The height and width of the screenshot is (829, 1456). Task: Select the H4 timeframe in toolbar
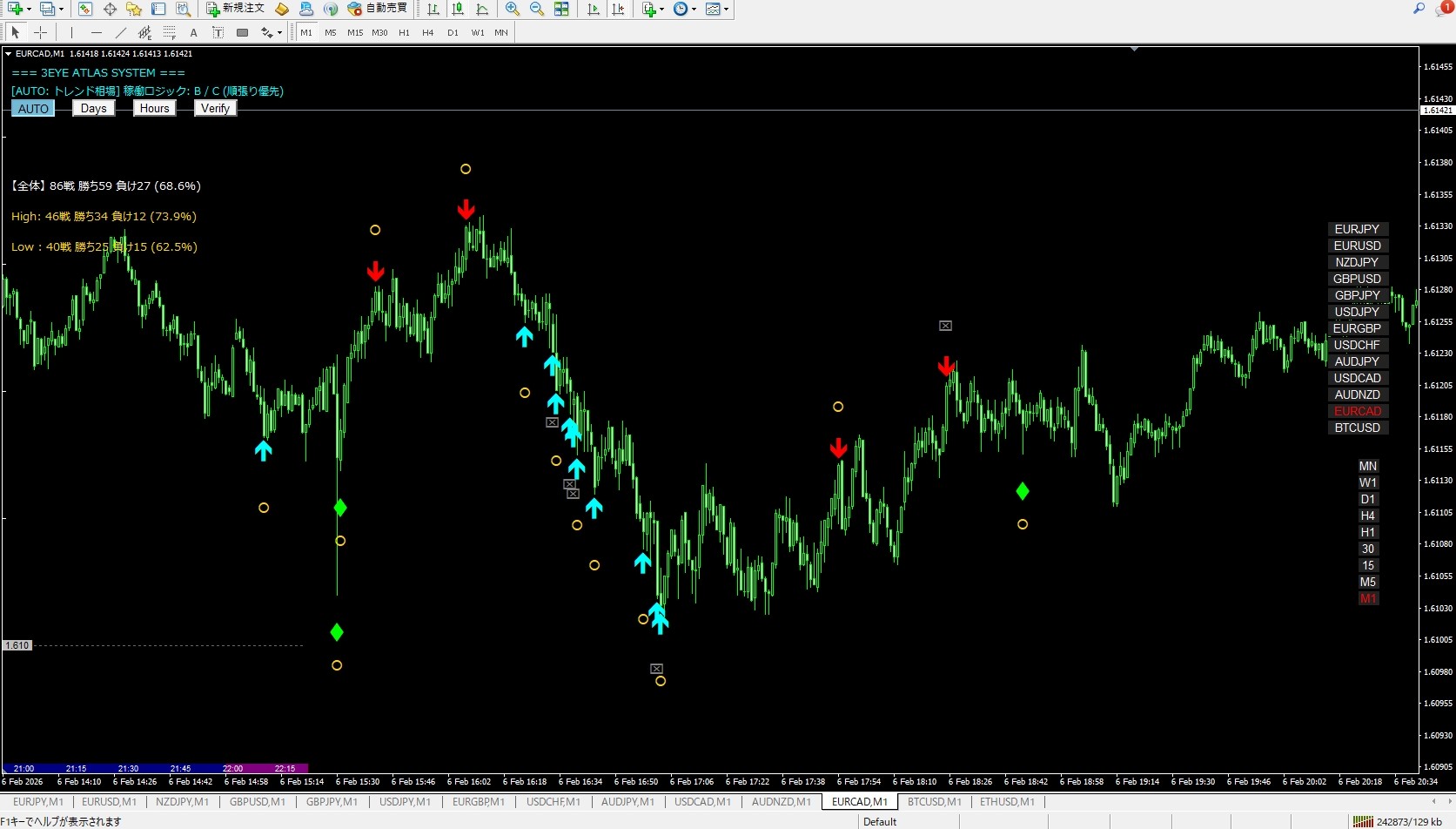pos(427,32)
